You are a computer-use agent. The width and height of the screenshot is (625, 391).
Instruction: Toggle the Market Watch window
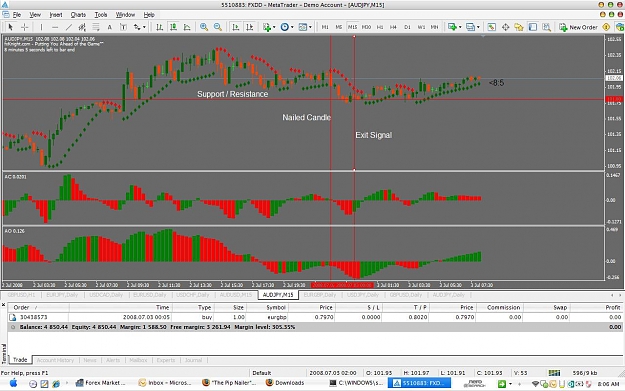click(x=491, y=27)
